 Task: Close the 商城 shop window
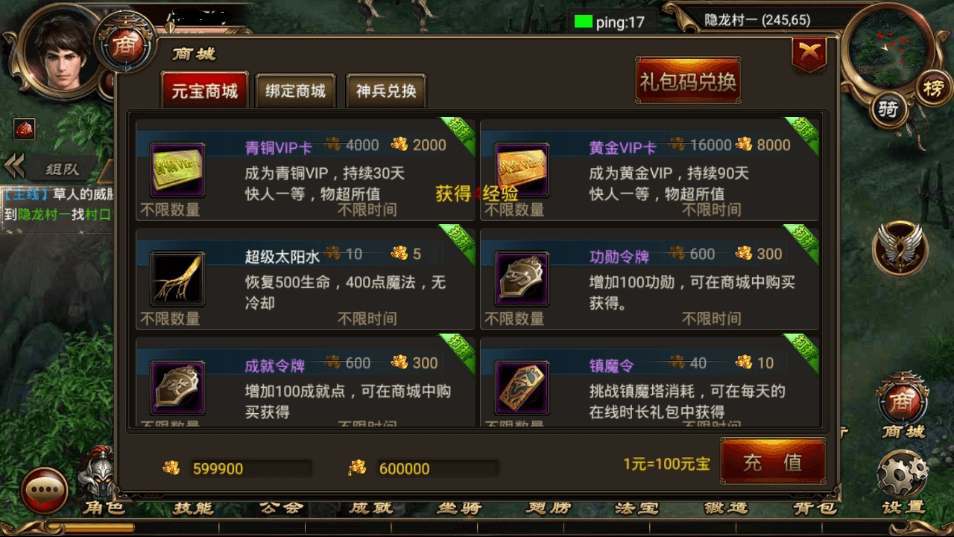coord(809,54)
